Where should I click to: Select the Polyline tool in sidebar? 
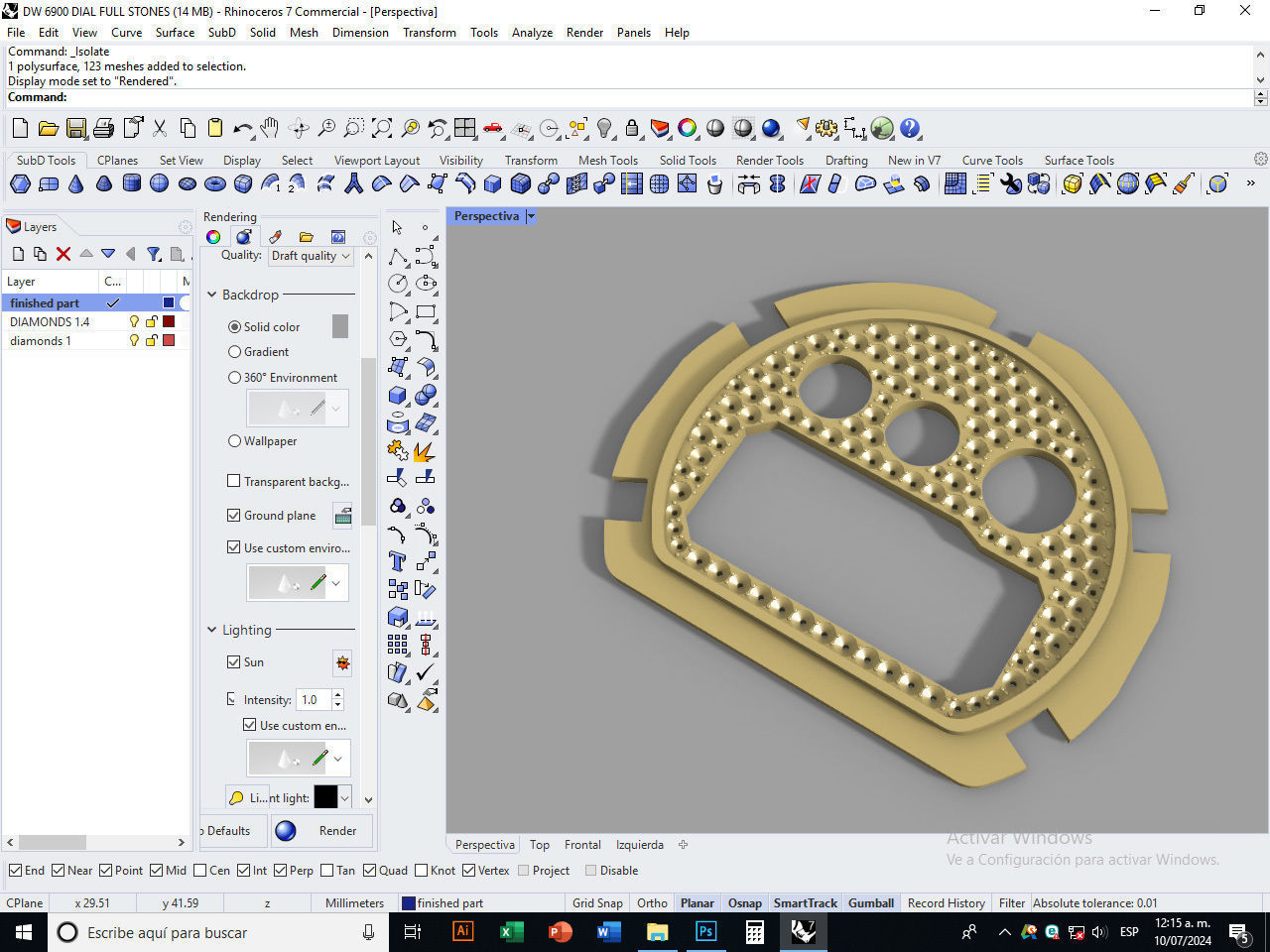point(398,256)
